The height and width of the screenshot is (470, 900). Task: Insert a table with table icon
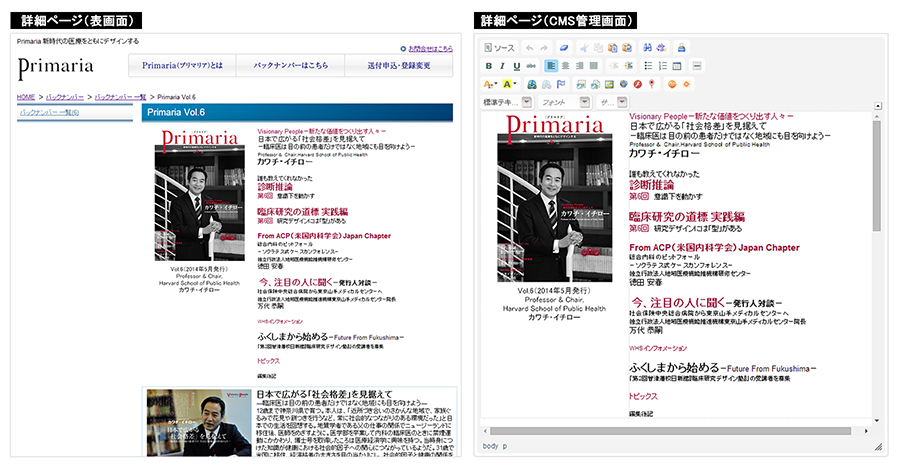coord(677,66)
